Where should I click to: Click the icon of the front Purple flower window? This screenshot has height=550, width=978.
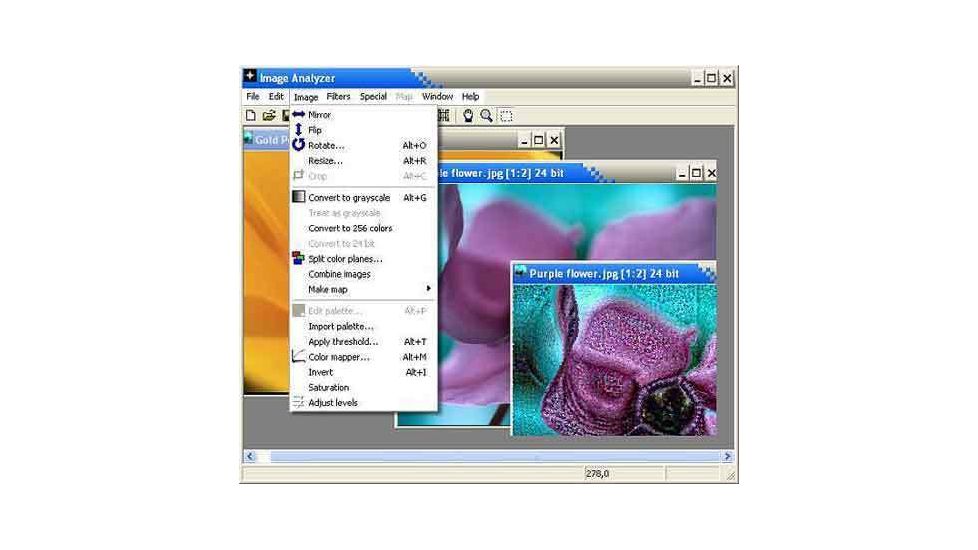point(520,272)
